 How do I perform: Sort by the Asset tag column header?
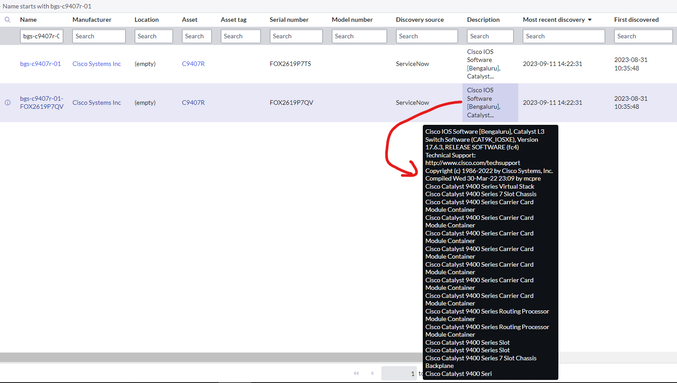point(234,19)
